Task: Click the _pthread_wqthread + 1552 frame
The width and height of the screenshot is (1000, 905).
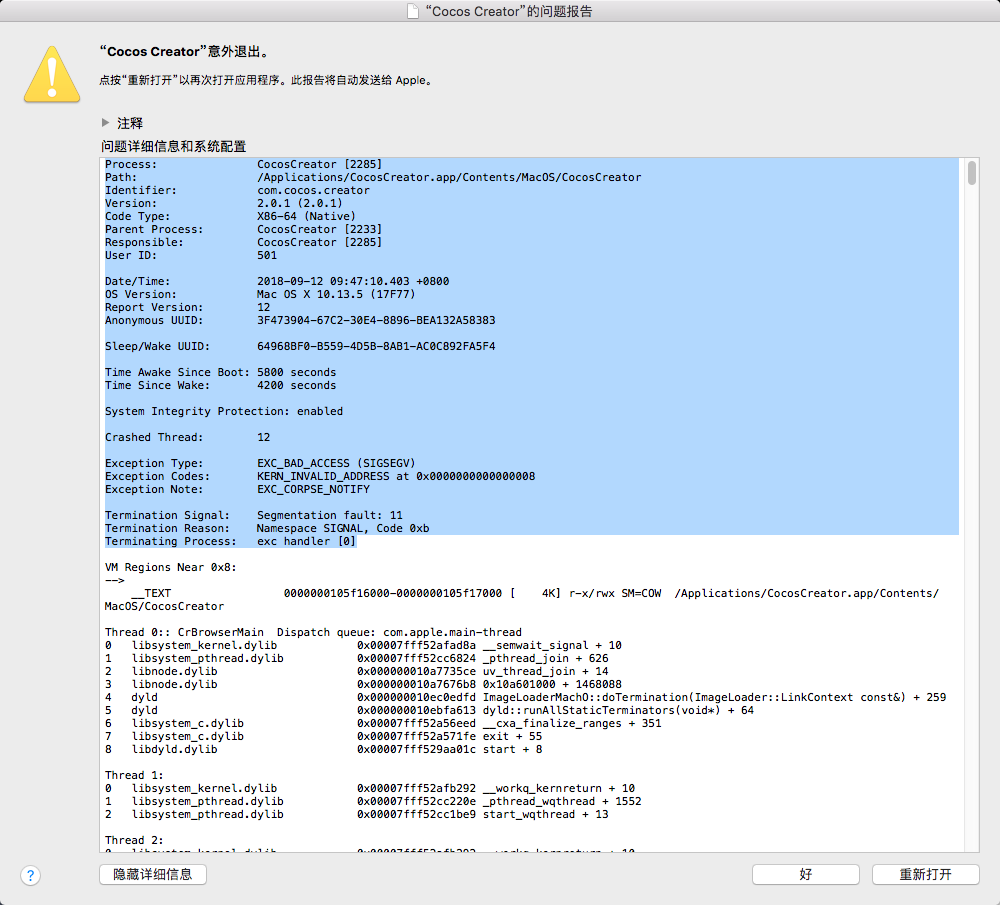Action: [373, 802]
